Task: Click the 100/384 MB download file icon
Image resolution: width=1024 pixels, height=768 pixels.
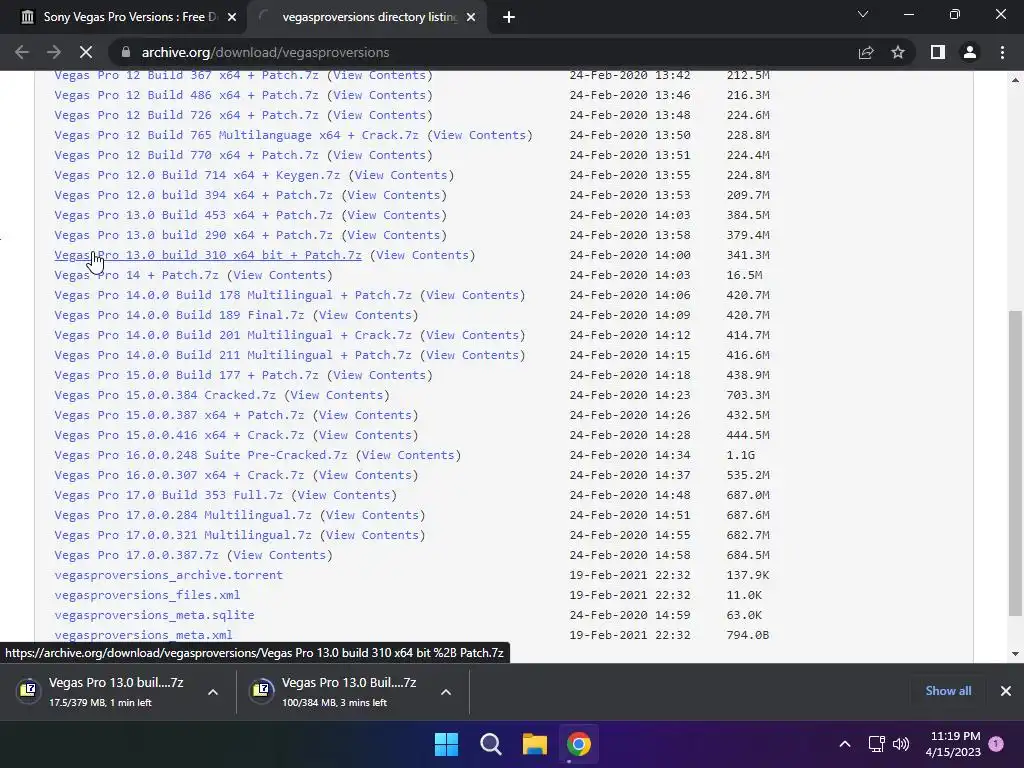Action: tap(261, 690)
